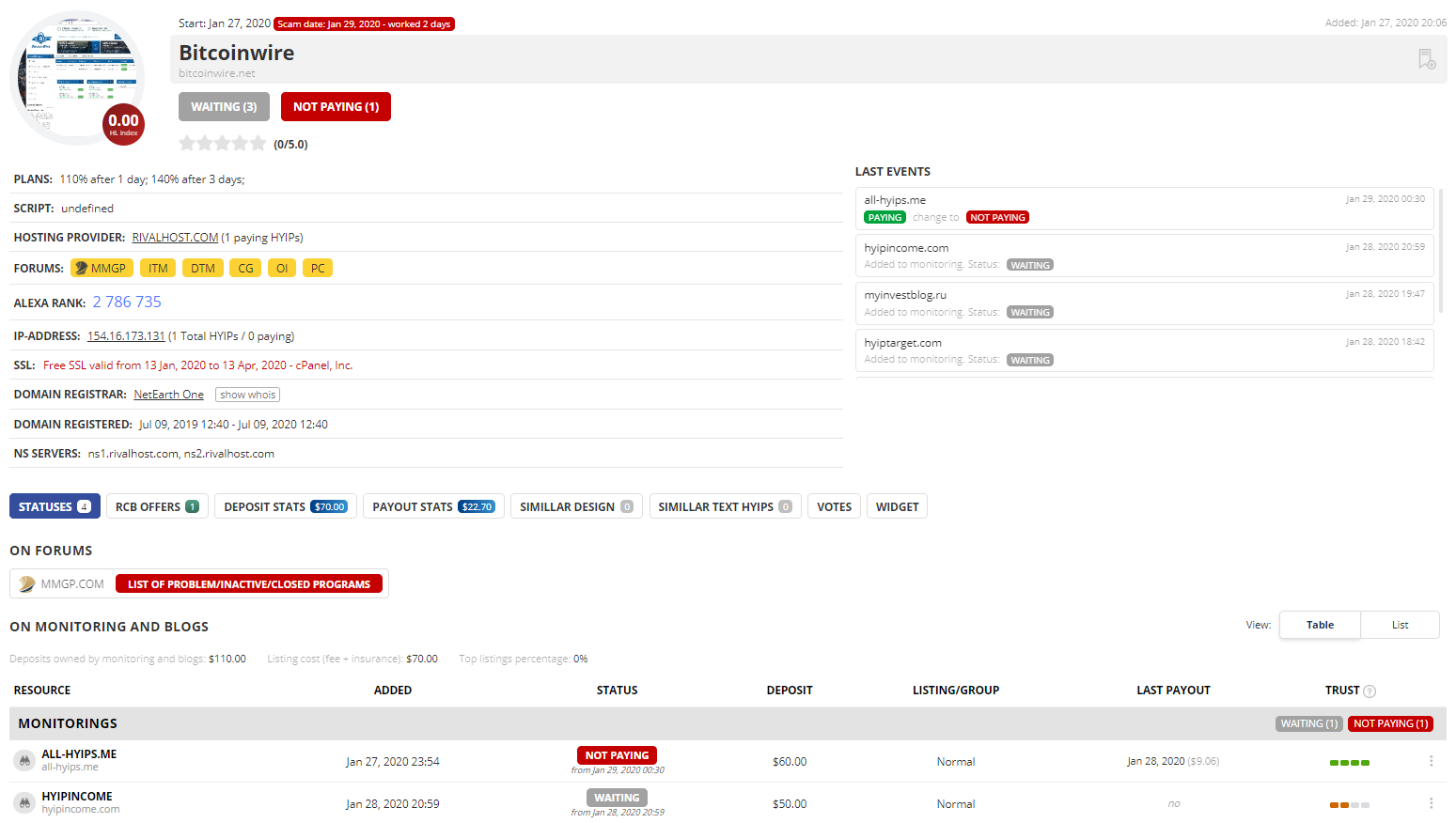
Task: Click the NOT PAYING status badge for ALL-HYIPS.ME
Action: (617, 755)
